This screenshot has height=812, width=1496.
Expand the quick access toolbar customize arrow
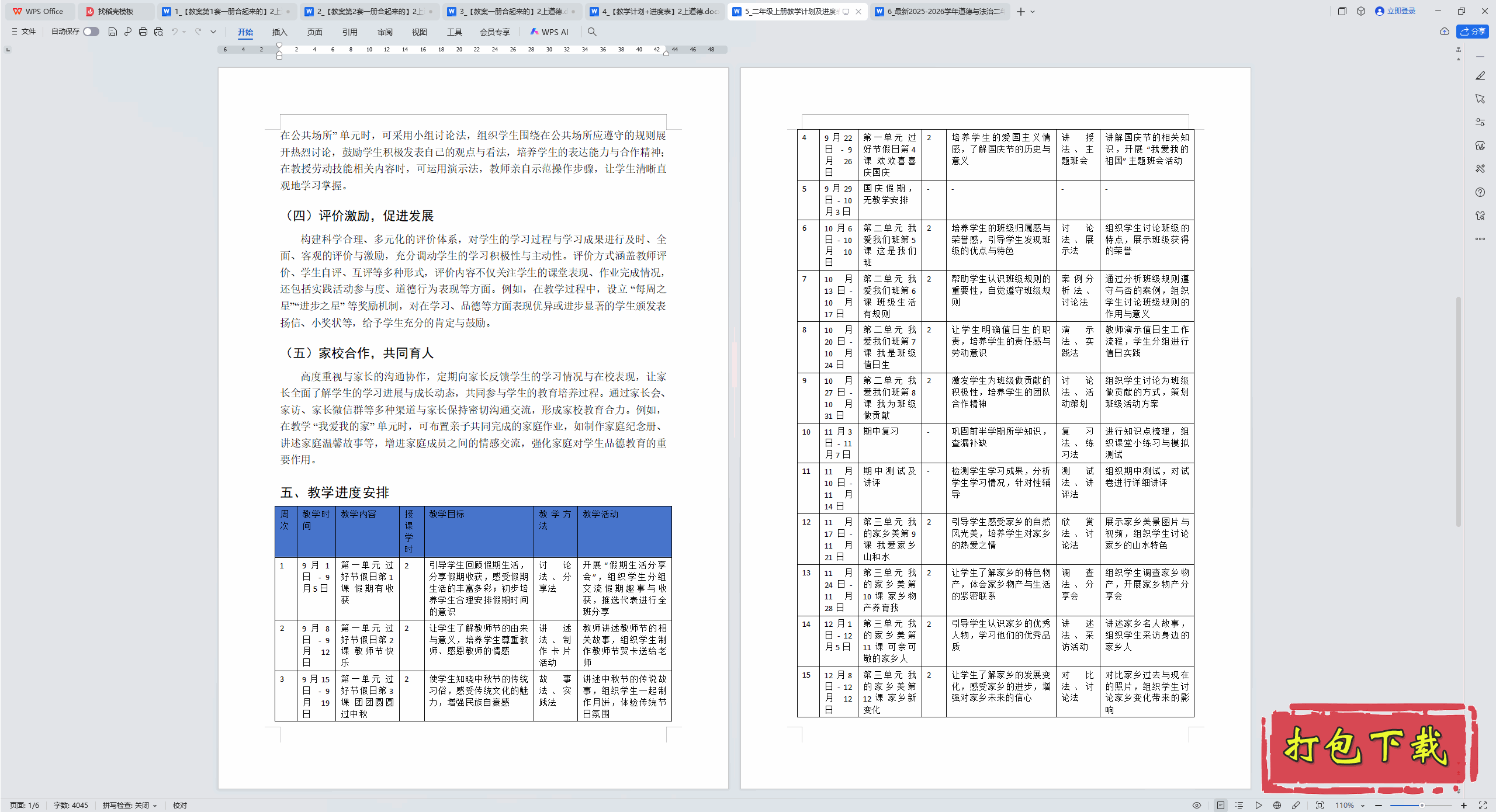point(213,32)
